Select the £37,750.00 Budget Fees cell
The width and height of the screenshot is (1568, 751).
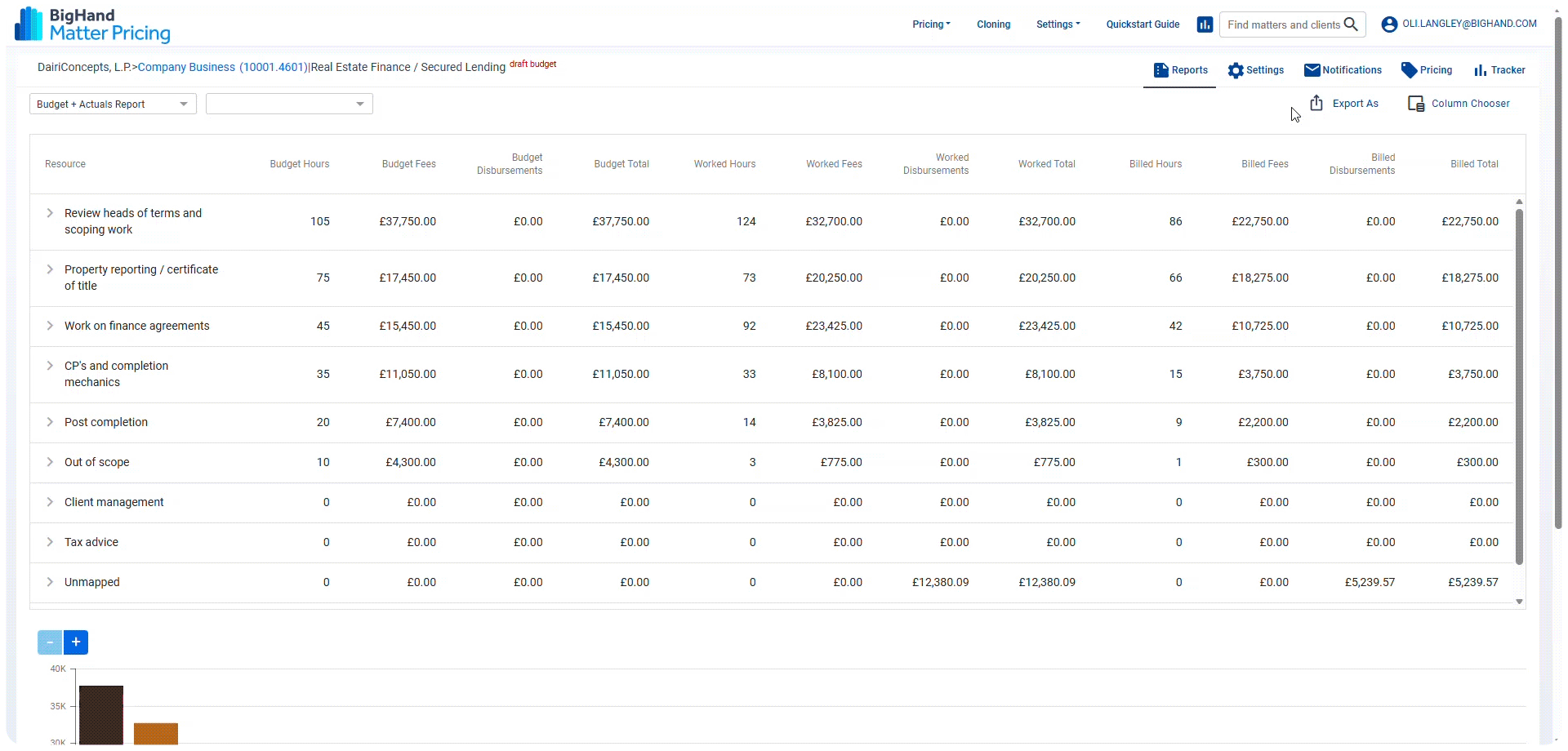tap(408, 221)
